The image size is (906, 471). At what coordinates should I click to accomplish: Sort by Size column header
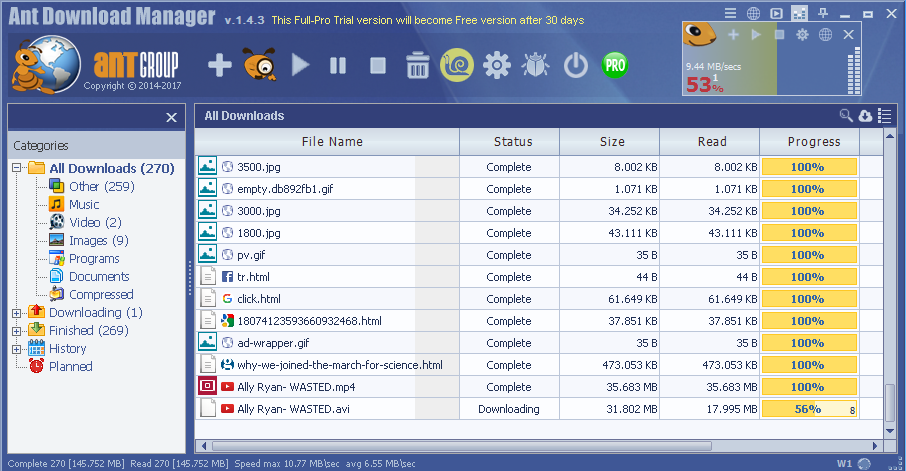(610, 142)
